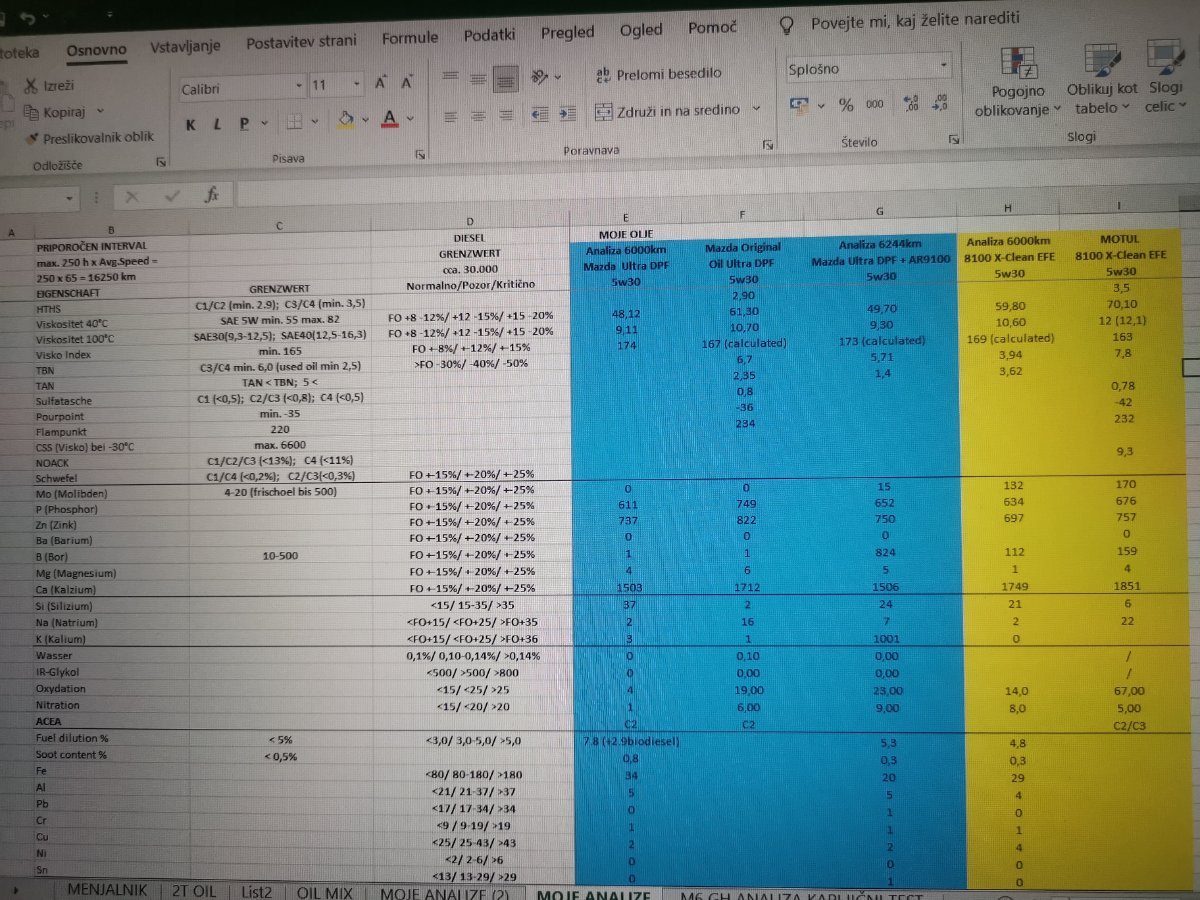Cancel the formula bar entry
The height and width of the screenshot is (900, 1200).
tap(132, 197)
